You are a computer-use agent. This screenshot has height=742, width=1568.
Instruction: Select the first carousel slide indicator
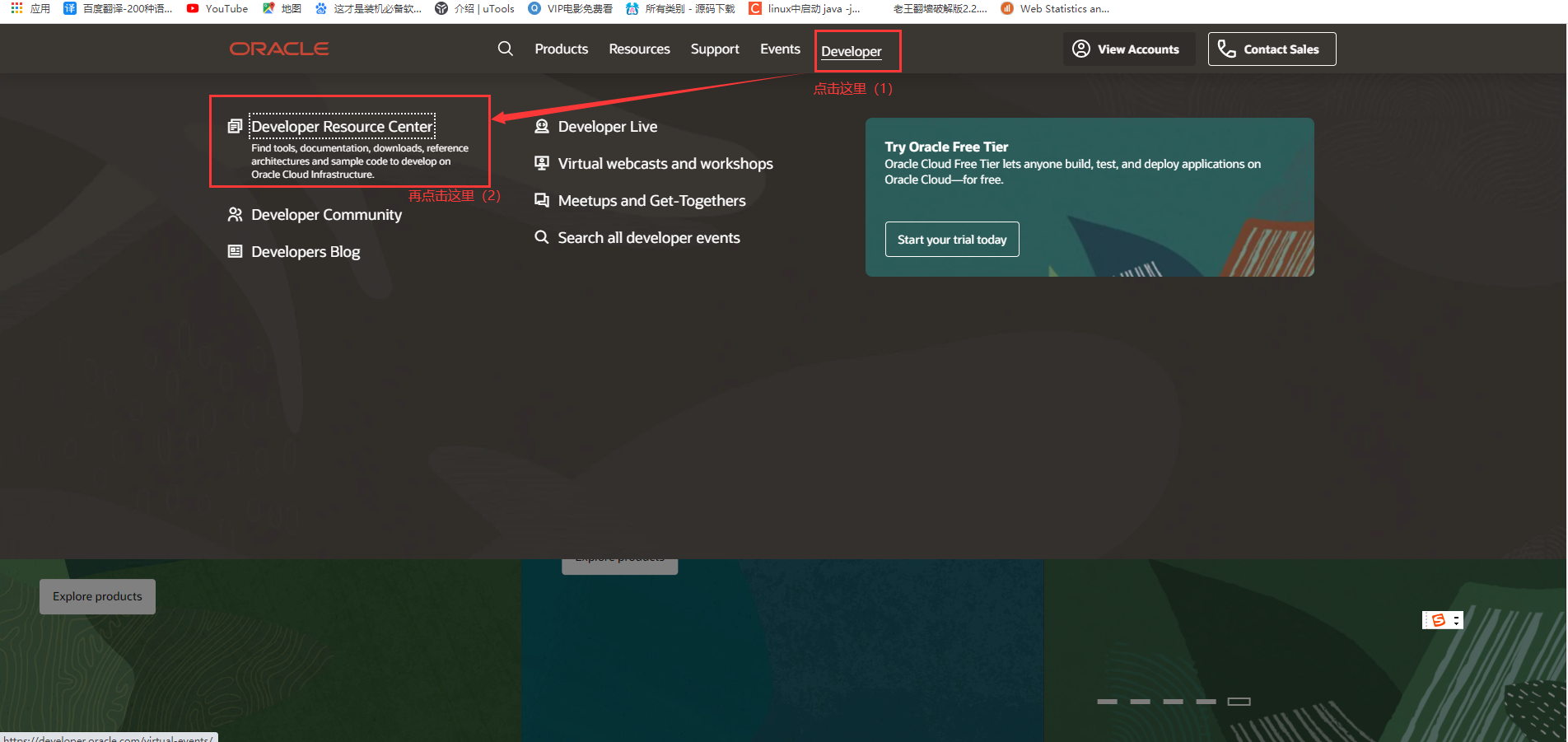(1107, 702)
